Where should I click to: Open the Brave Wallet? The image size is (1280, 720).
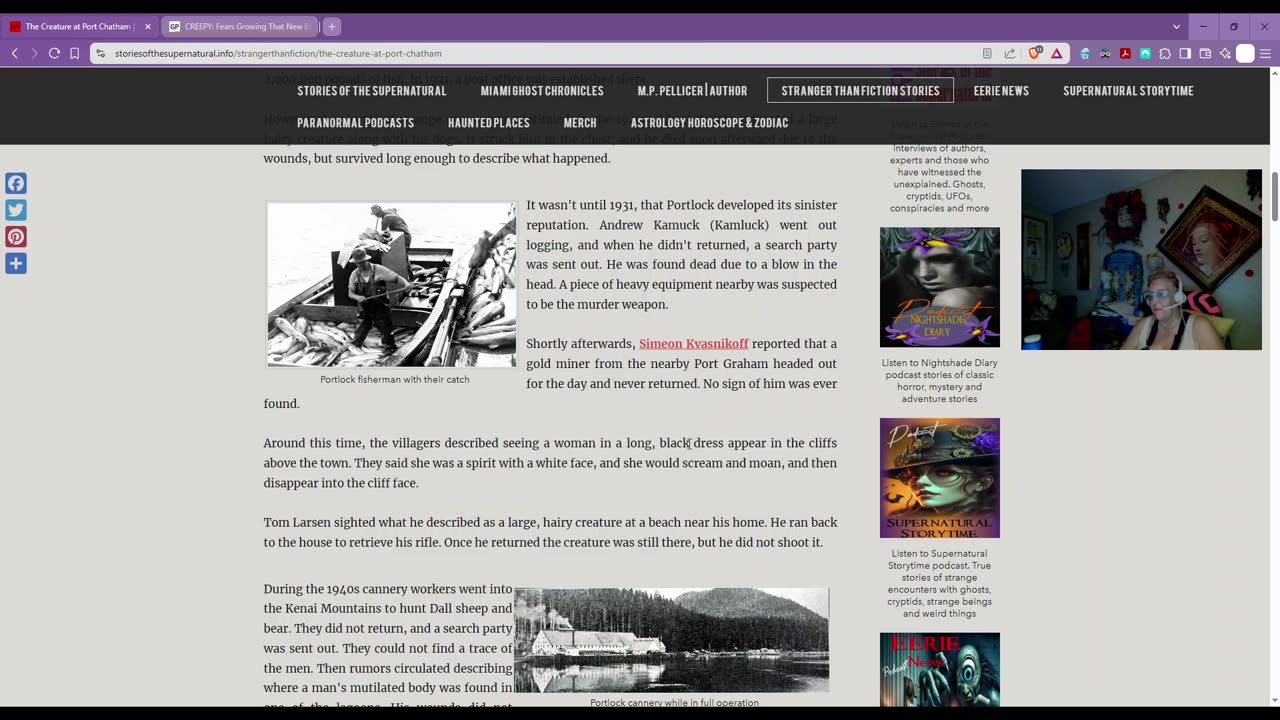click(1205, 53)
